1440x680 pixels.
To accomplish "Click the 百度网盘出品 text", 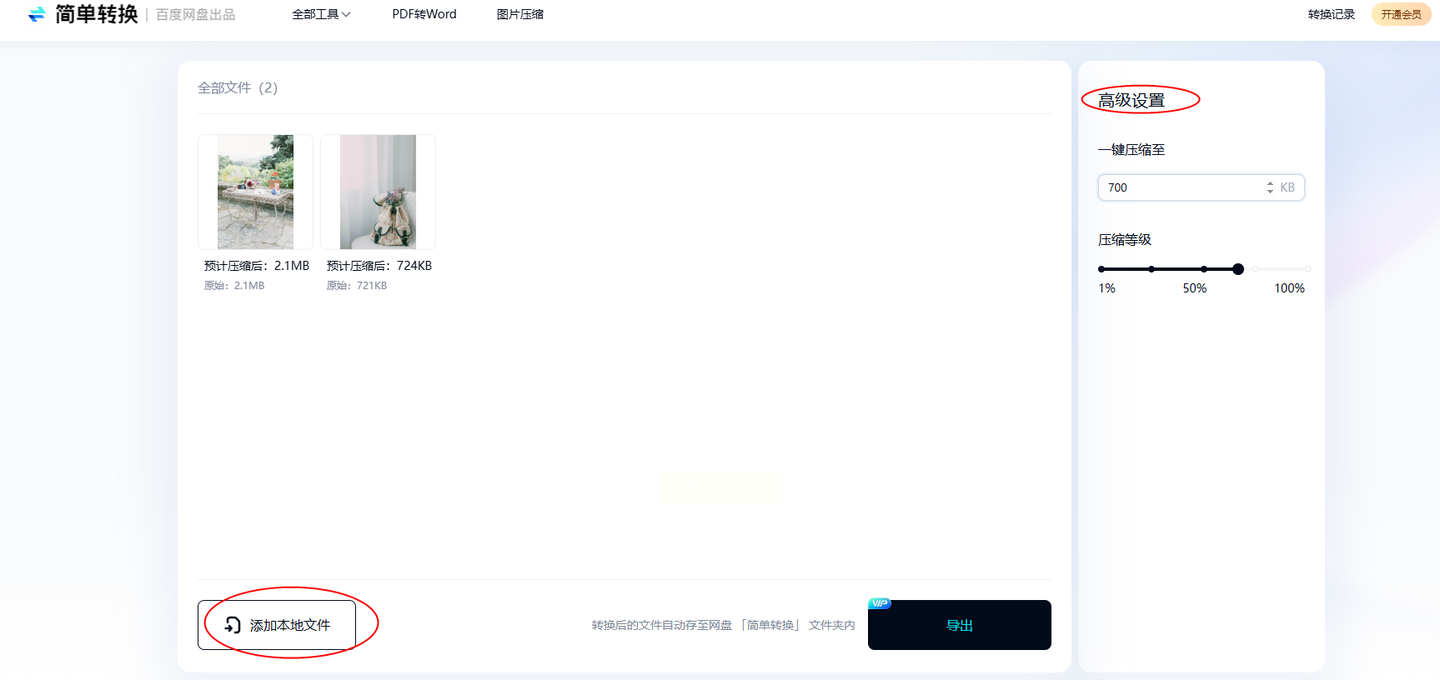I will click(x=196, y=15).
